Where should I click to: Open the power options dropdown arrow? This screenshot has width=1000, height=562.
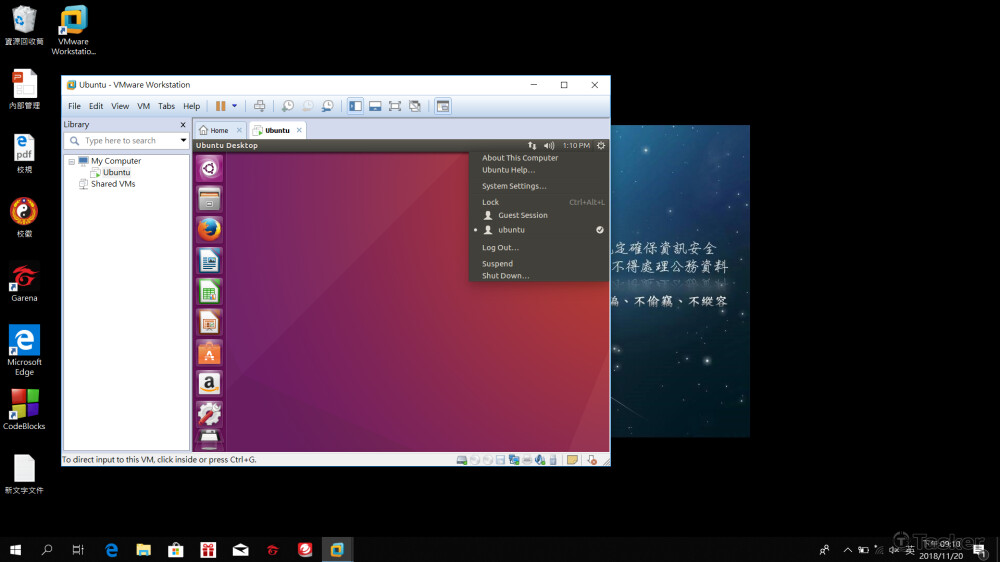coord(235,106)
